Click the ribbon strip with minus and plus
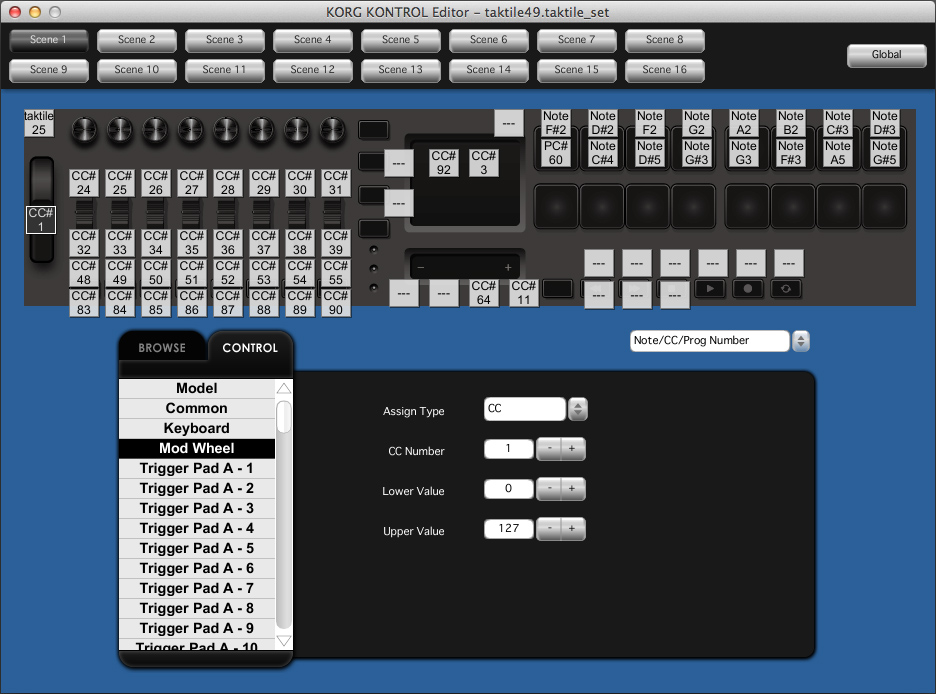Screen dimensions: 936x694 coord(464,267)
